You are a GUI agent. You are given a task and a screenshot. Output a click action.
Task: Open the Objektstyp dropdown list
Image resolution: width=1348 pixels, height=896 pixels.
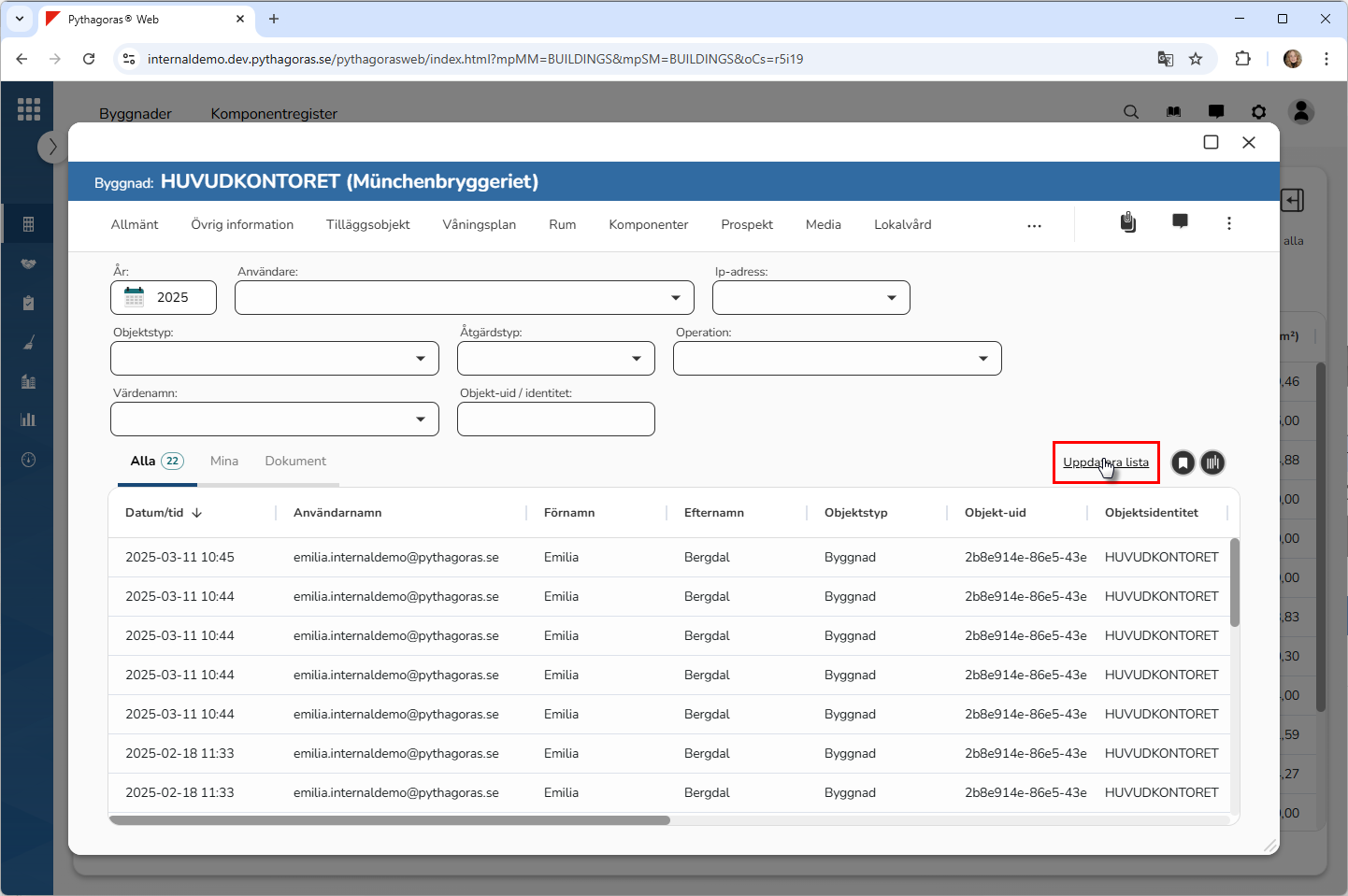tap(420, 359)
